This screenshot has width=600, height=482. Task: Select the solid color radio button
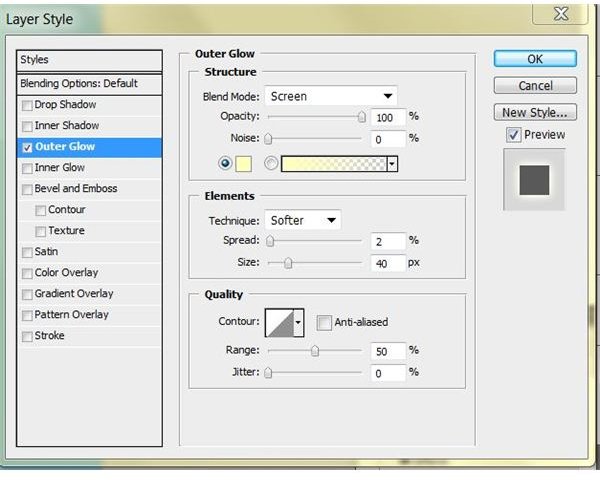point(225,163)
